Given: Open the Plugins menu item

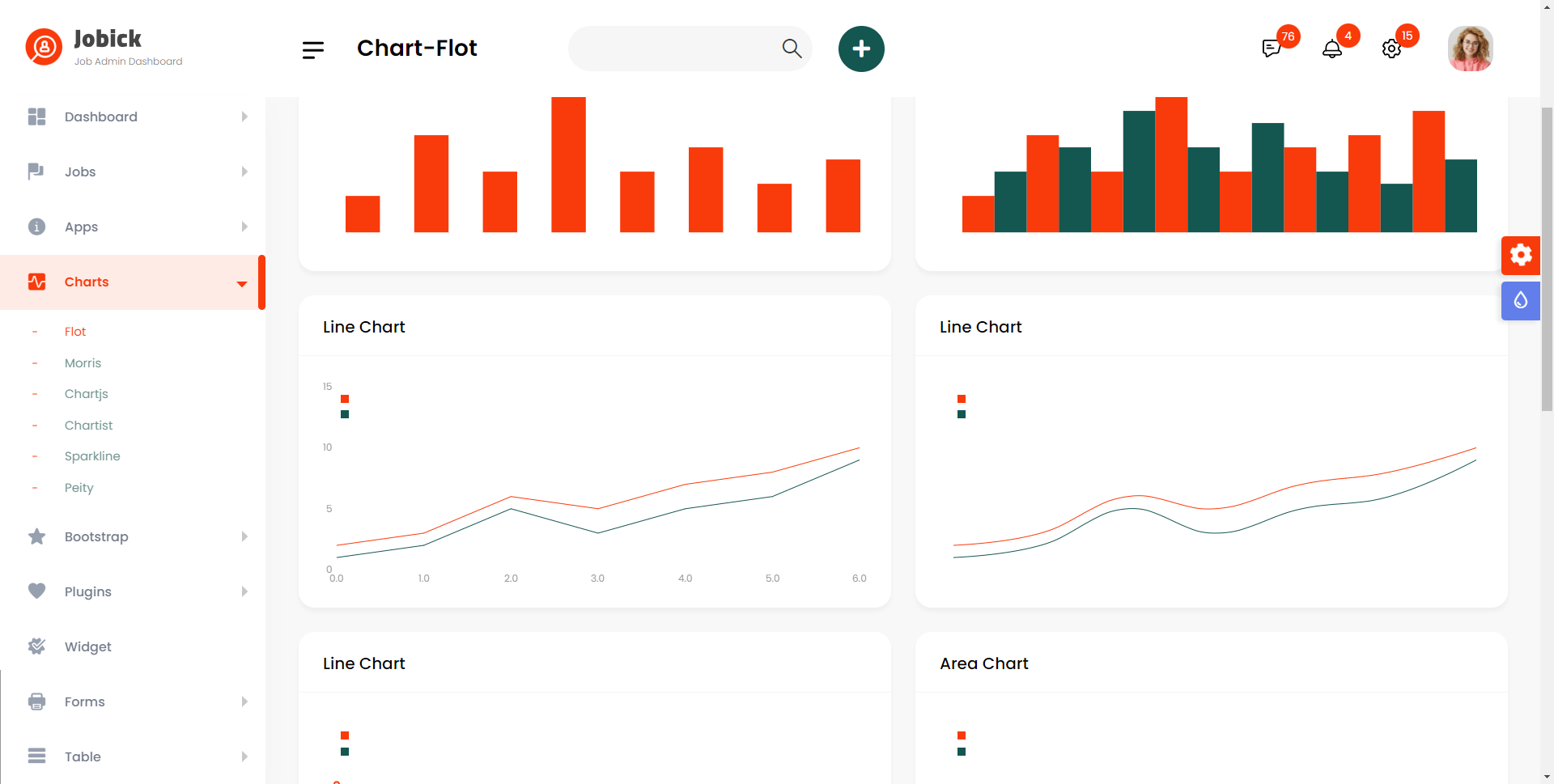Looking at the screenshot, I should [x=133, y=591].
